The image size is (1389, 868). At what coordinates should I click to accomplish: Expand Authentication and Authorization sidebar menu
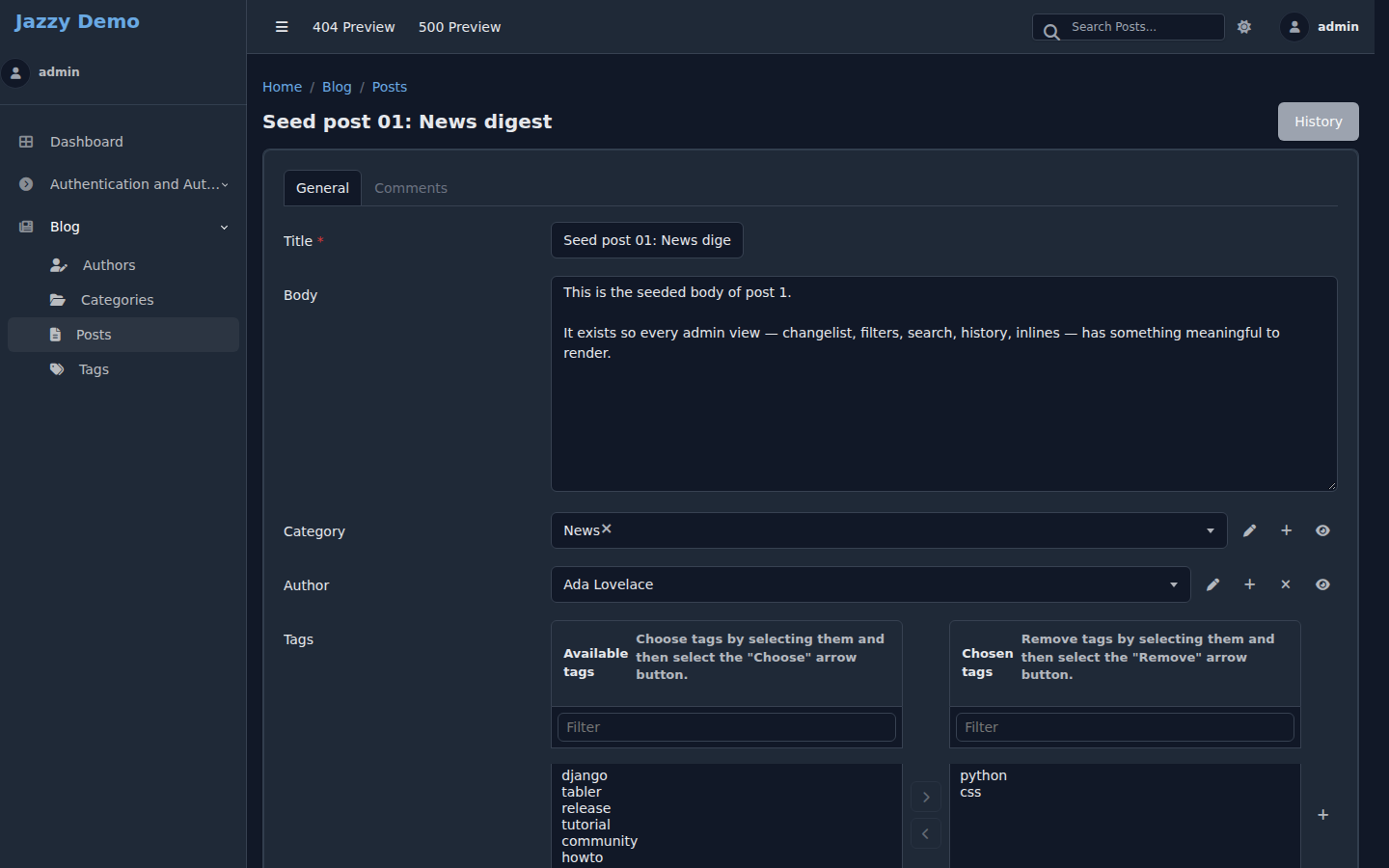[123, 184]
